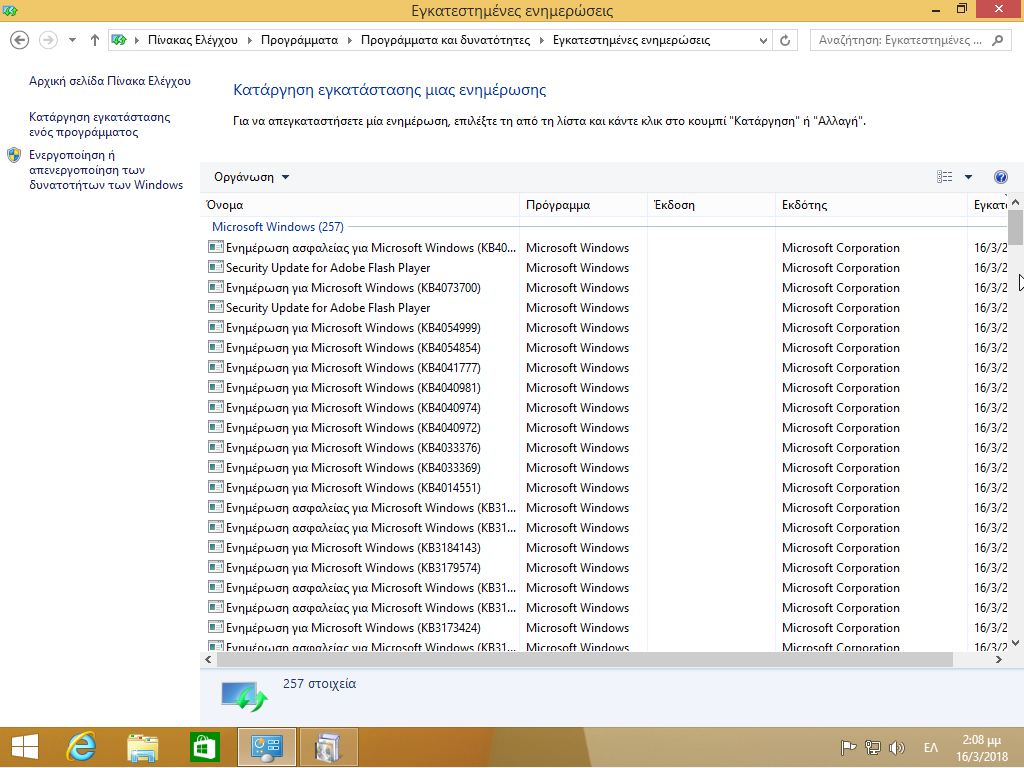Viewport: 1024px width, 768px height.
Task: Click horizontal scrollbar right arrow
Action: (999, 660)
